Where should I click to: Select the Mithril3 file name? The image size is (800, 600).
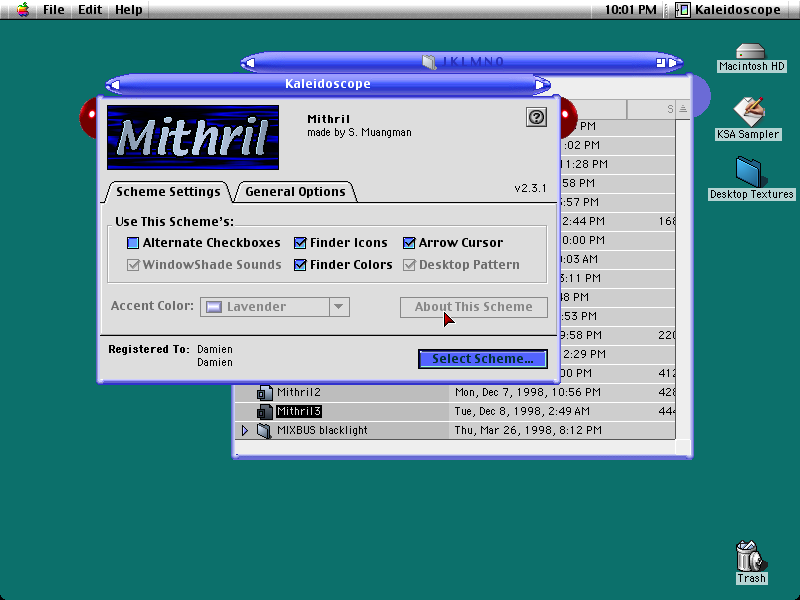click(298, 411)
